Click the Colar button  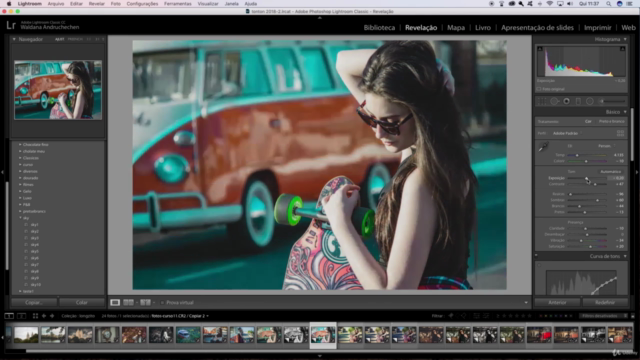(82, 302)
